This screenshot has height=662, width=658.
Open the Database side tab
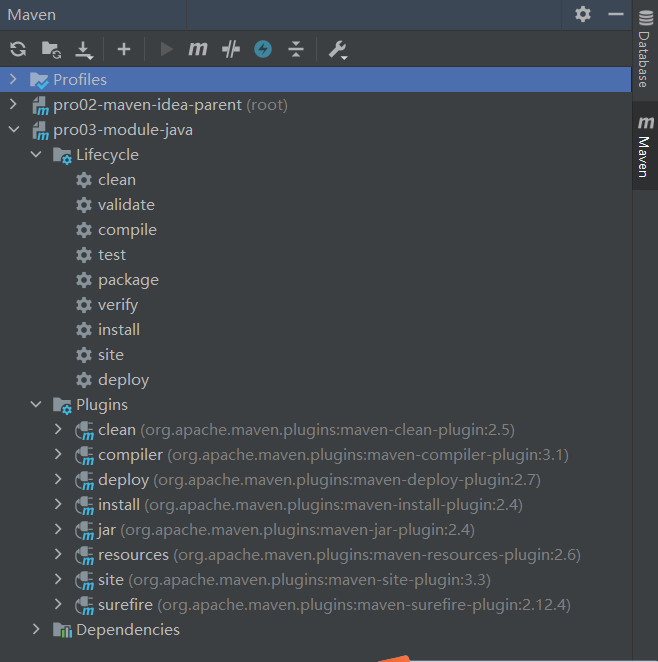point(645,50)
